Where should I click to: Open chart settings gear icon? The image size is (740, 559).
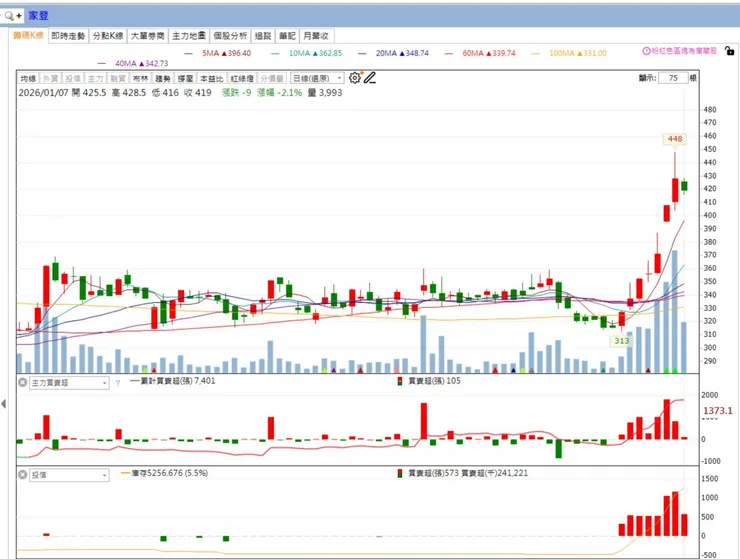[x=354, y=78]
